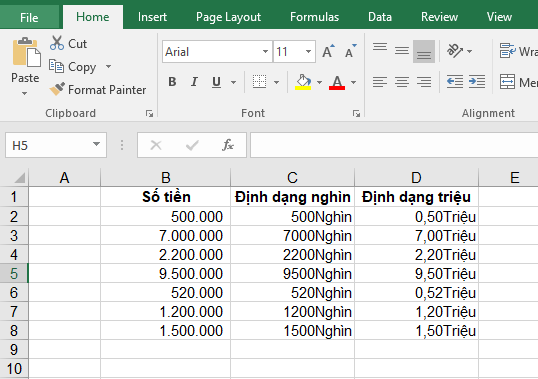
Task: Select column C header
Action: click(x=292, y=178)
